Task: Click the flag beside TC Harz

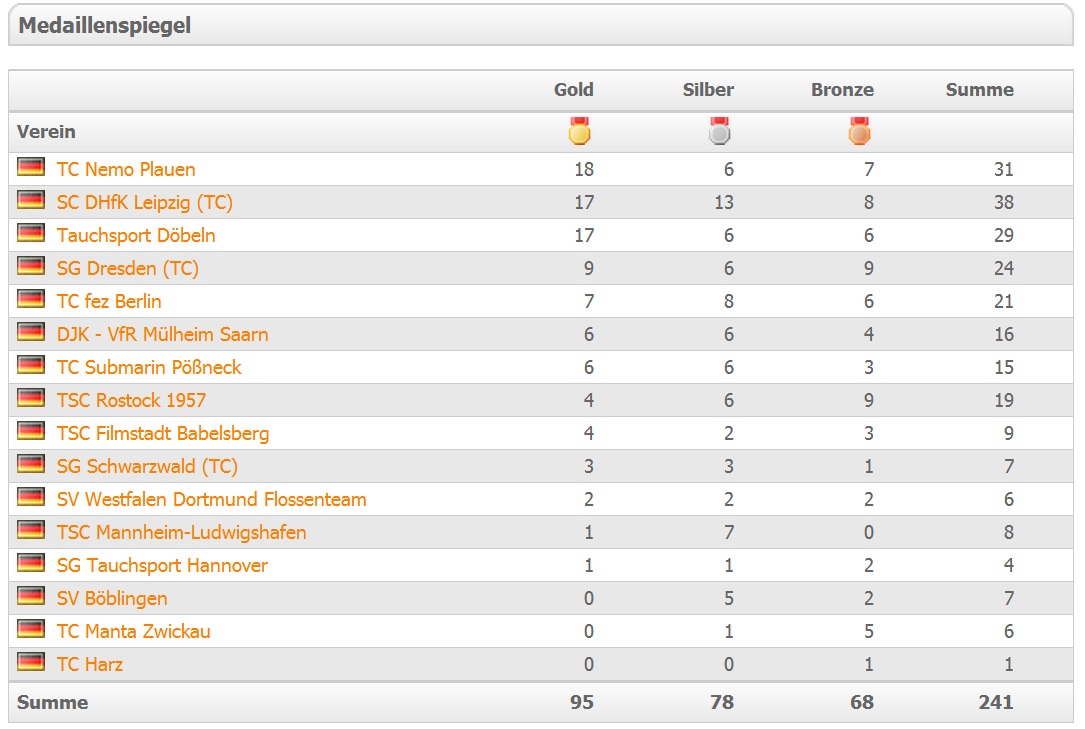Action: click(x=31, y=663)
